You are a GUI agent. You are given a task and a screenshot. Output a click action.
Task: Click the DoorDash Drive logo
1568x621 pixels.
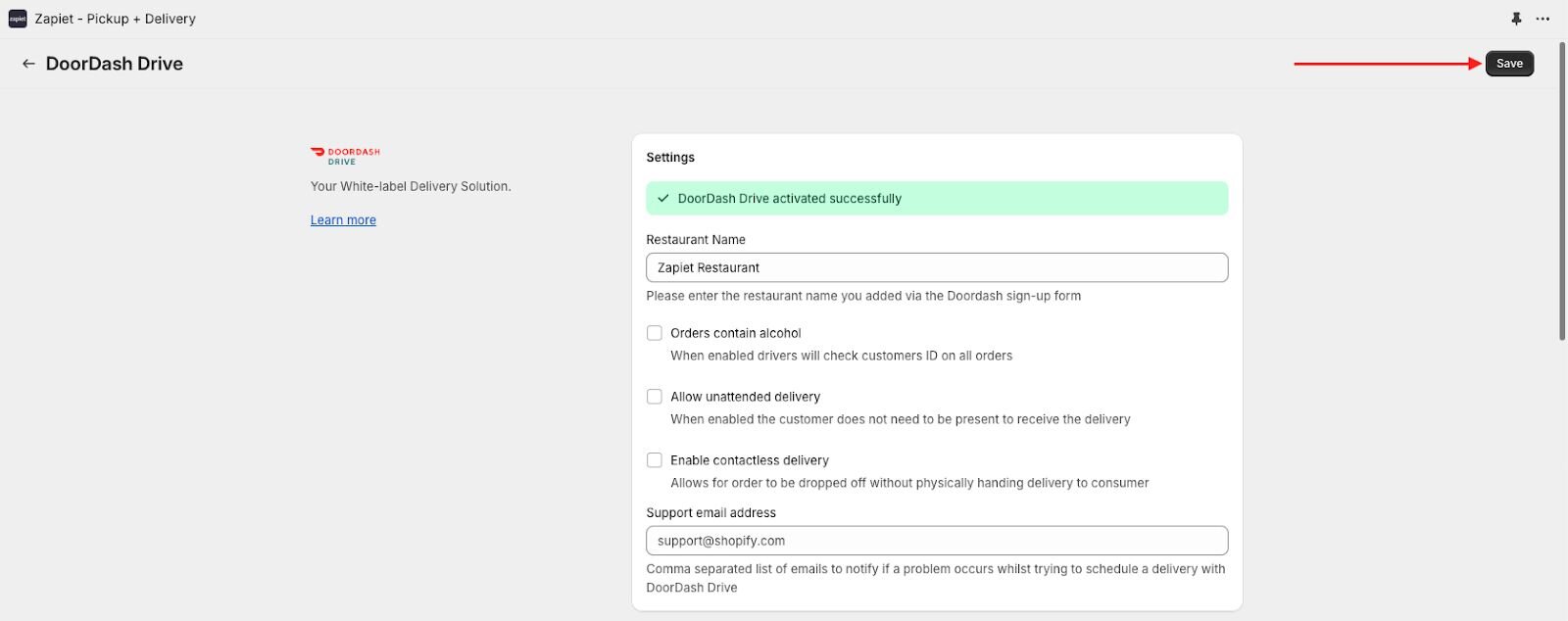[345, 156]
